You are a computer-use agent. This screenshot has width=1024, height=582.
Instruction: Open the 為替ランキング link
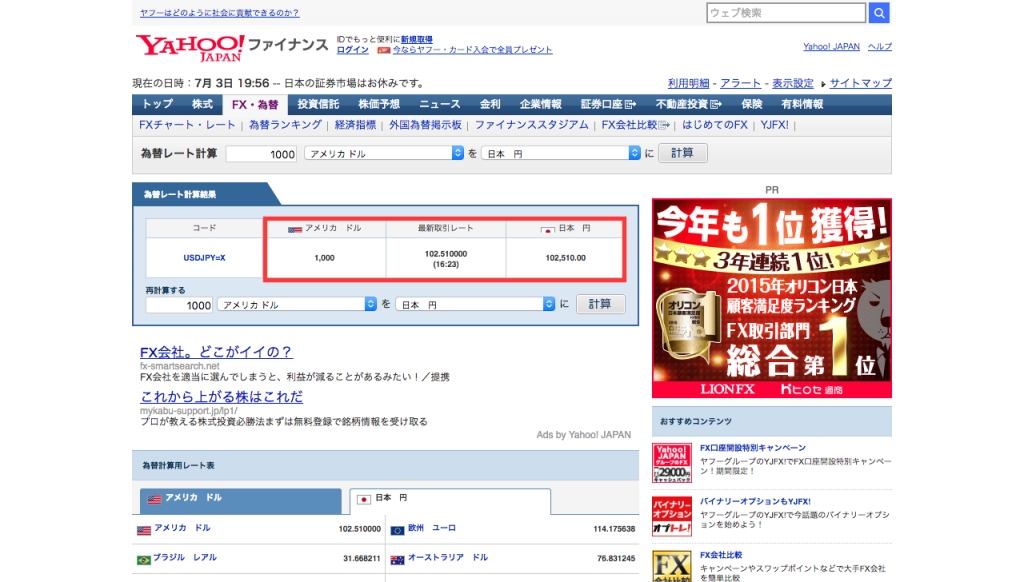(x=285, y=125)
